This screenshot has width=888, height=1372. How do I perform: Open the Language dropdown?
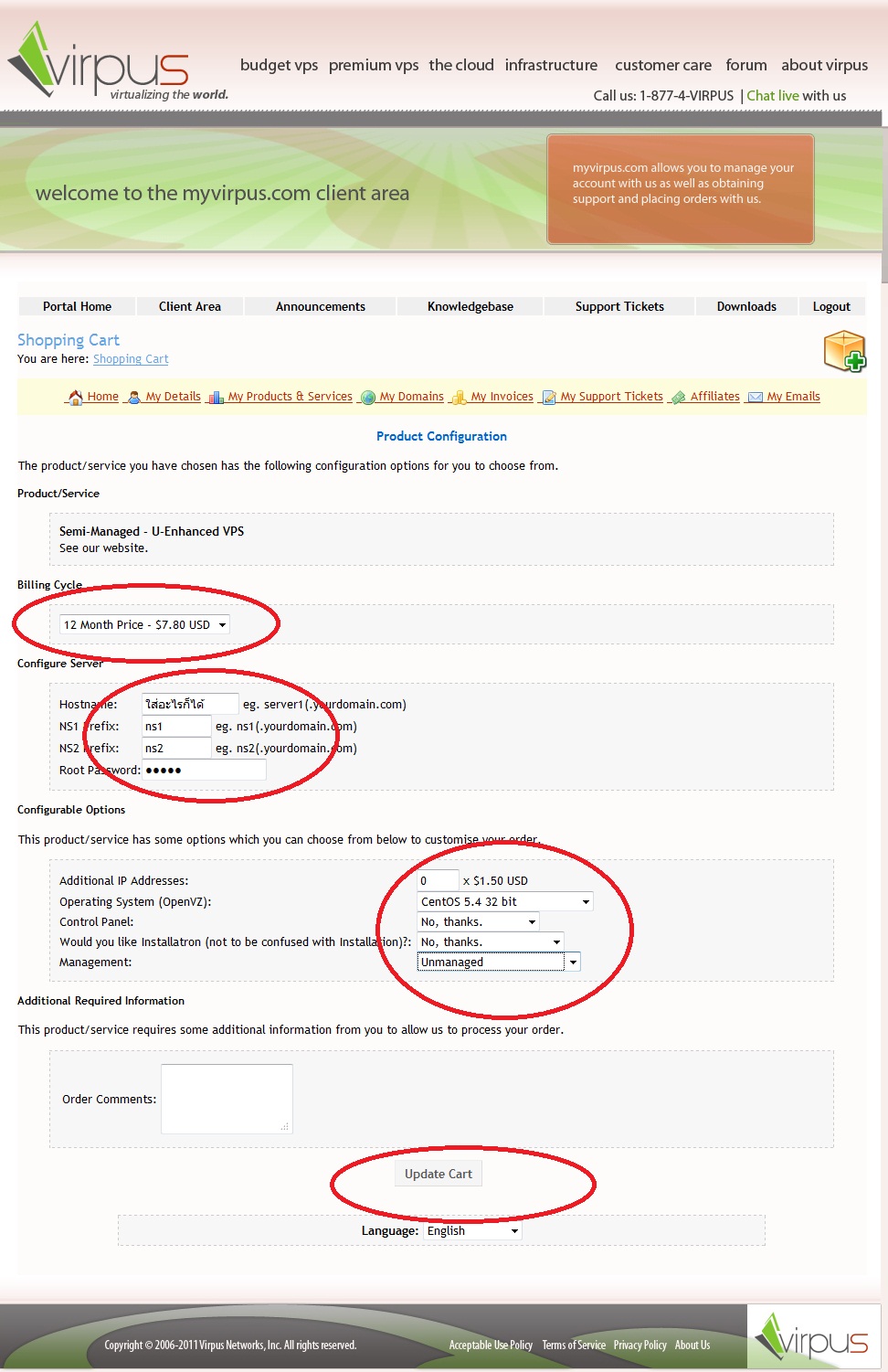coord(472,1230)
